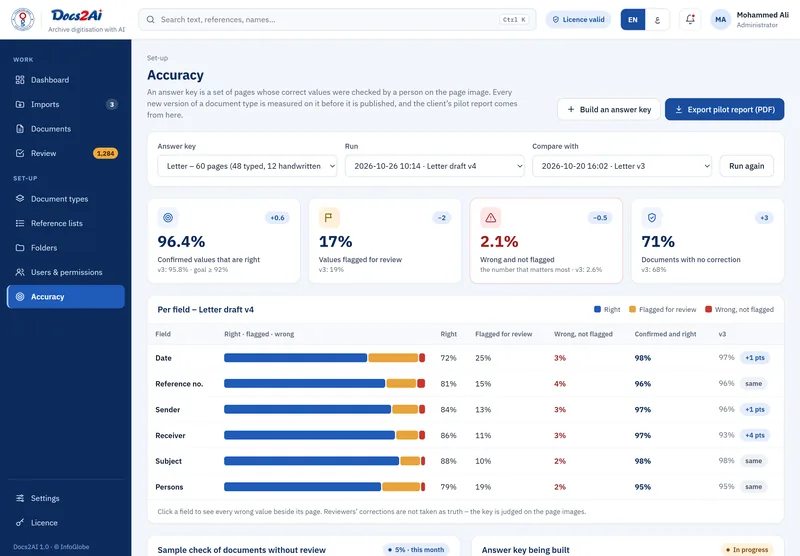800x556 pixels.
Task: Click the Persons field bar
Action: tap(324, 487)
